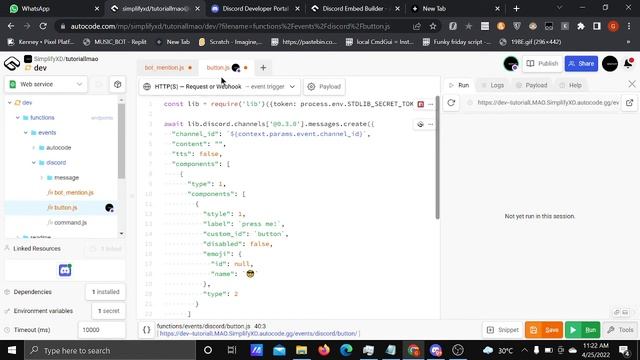The image size is (640, 360).
Task: Click the code editor vertical scrollbar
Action: coord(437,158)
